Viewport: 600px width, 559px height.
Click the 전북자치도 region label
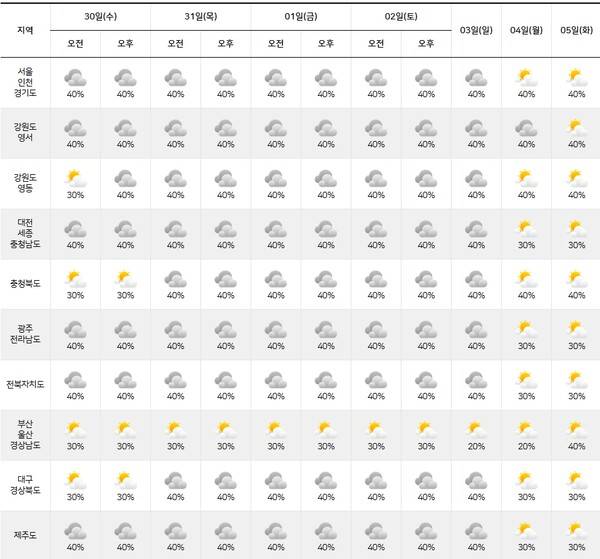(x=25, y=384)
